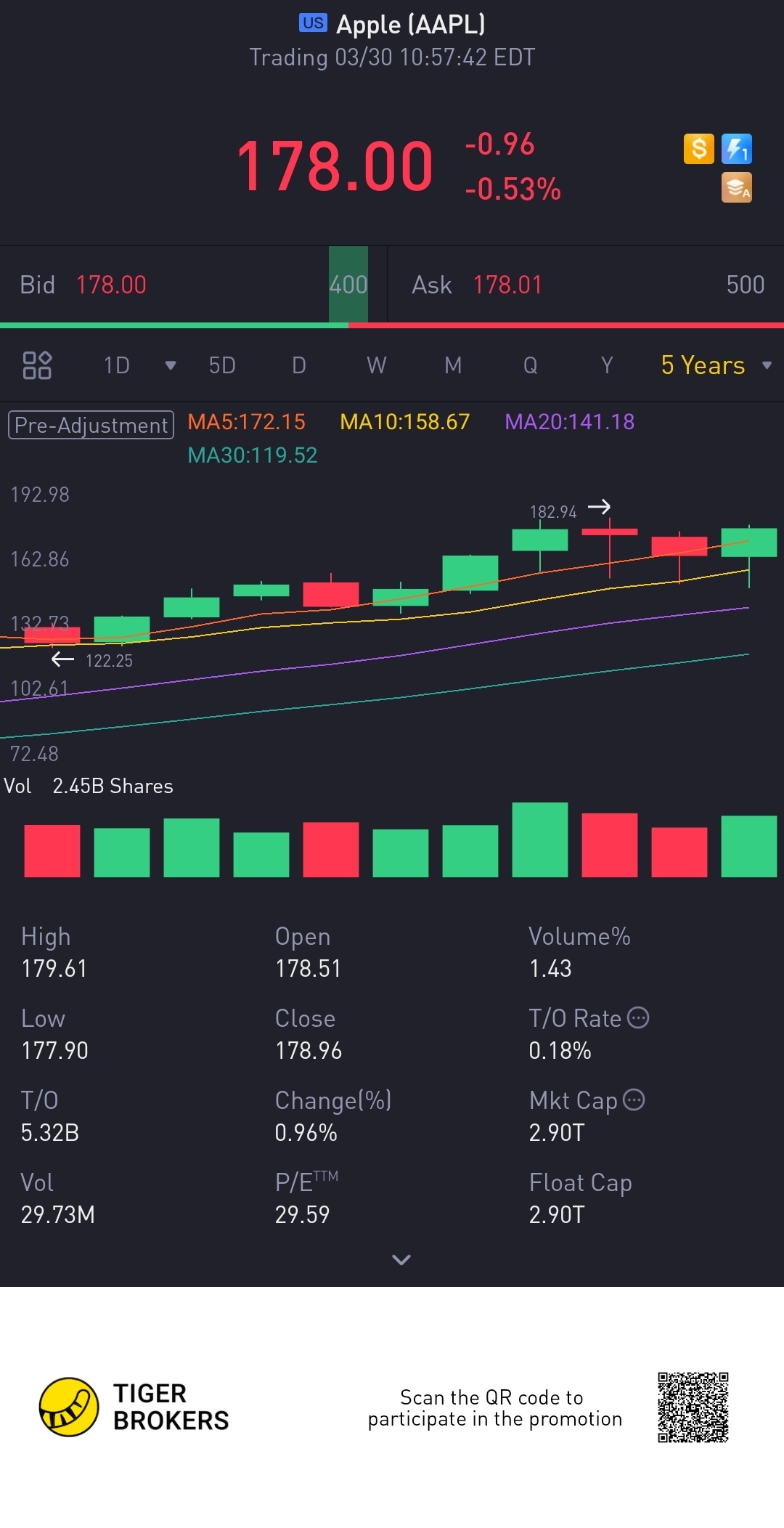The height and width of the screenshot is (1528, 784).
Task: Switch to the M monthly chart tab
Action: pyautogui.click(x=453, y=365)
